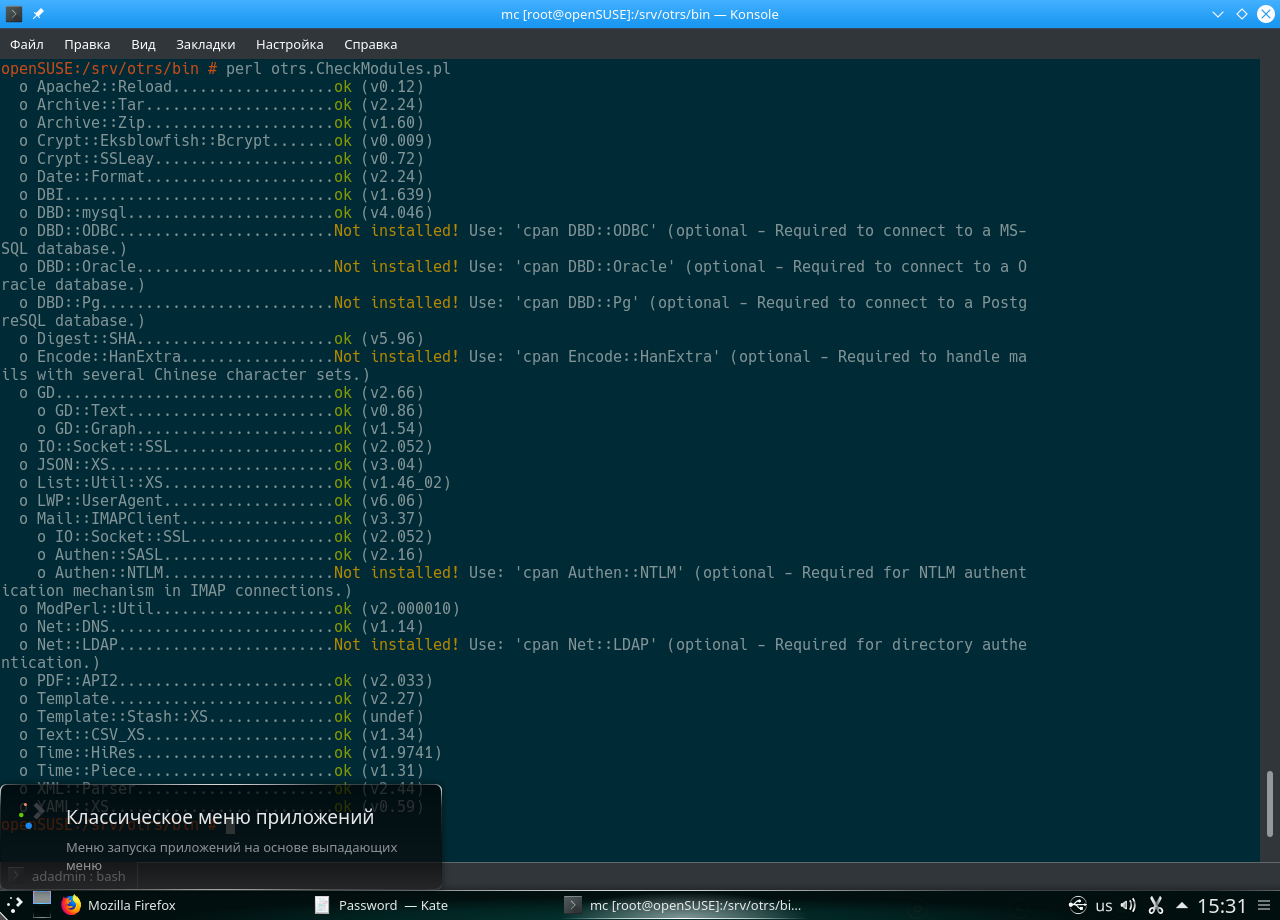Expand the hidden system tray icons arrow

1180,905
